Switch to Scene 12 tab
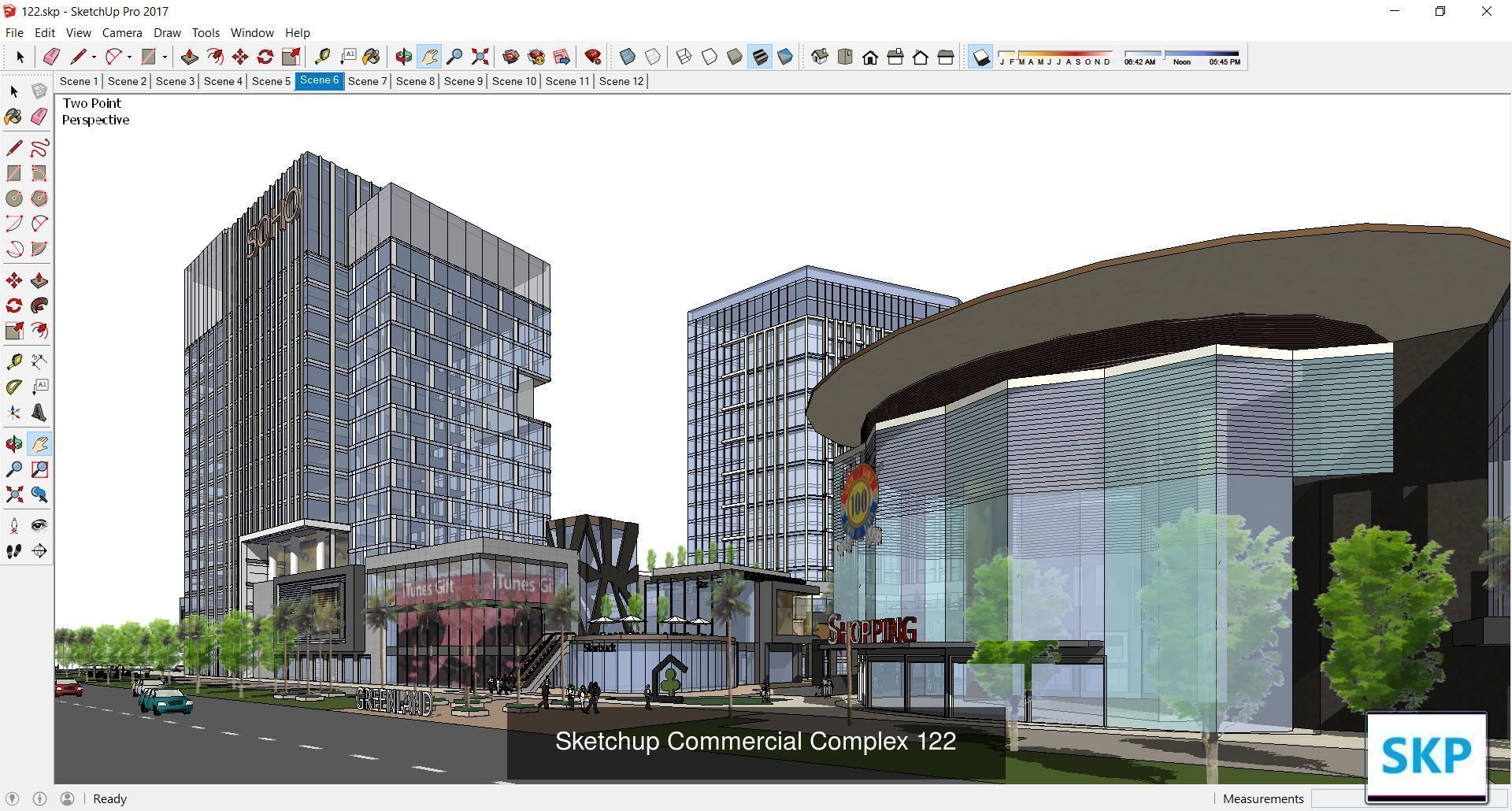The width and height of the screenshot is (1512, 811). (x=621, y=81)
